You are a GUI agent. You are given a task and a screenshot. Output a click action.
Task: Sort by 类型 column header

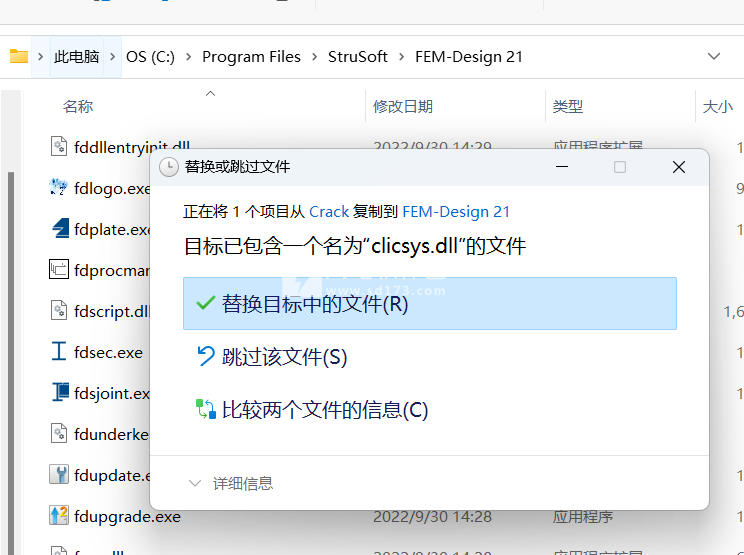point(567,106)
